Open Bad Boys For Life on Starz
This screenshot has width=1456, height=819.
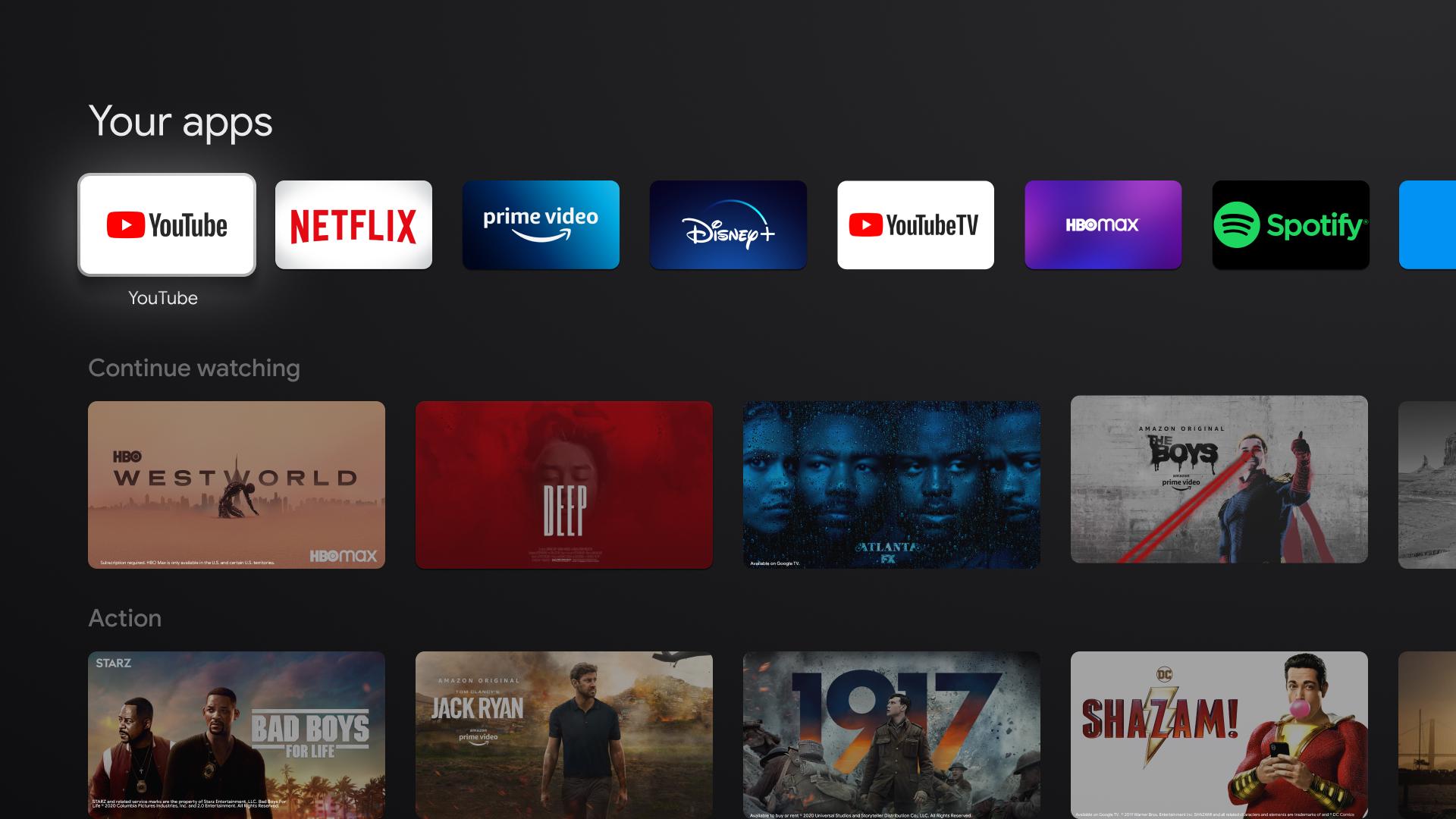pos(236,735)
